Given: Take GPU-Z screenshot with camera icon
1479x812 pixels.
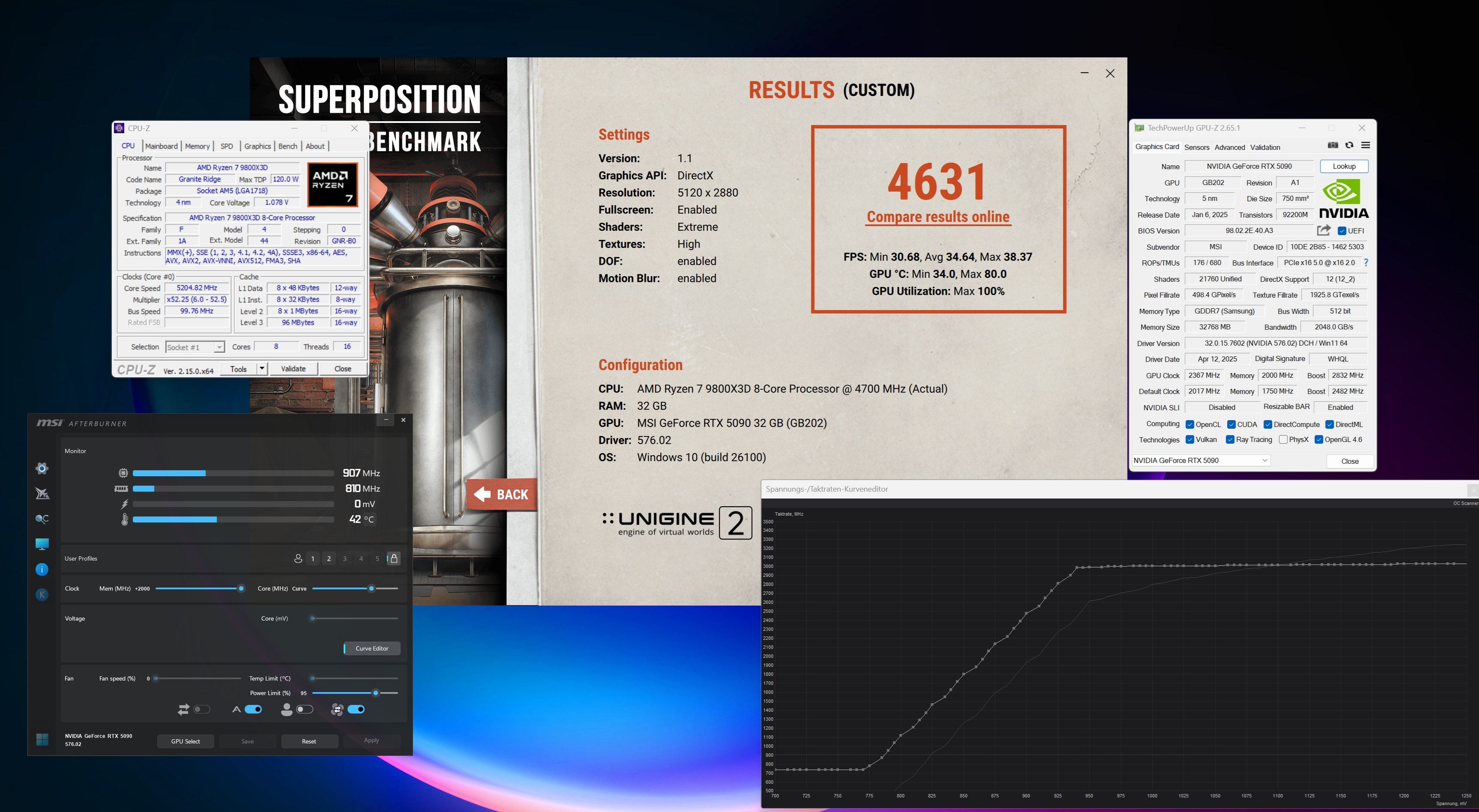Looking at the screenshot, I should coord(1332,145).
